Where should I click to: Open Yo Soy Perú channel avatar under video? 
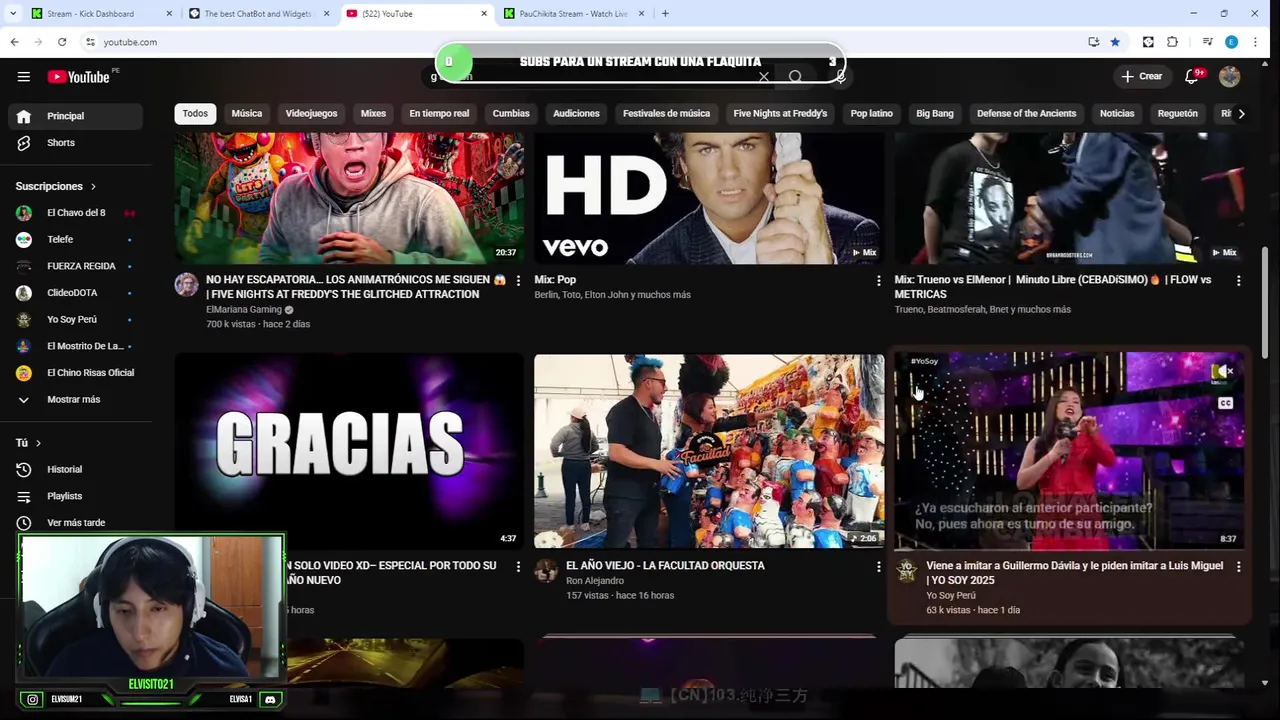pyautogui.click(x=907, y=571)
